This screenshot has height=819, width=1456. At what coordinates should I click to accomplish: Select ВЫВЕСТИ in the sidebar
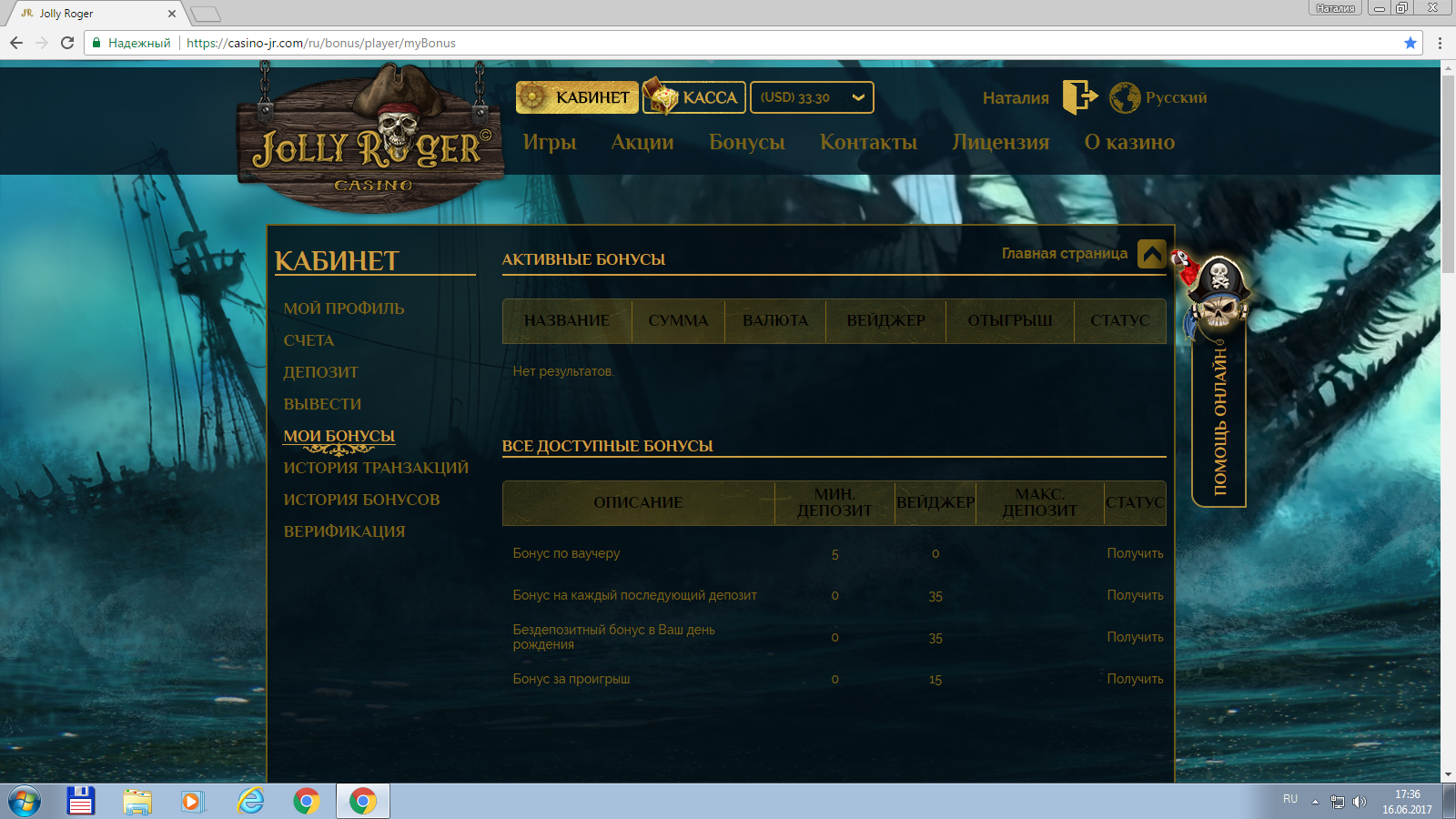coord(322,404)
